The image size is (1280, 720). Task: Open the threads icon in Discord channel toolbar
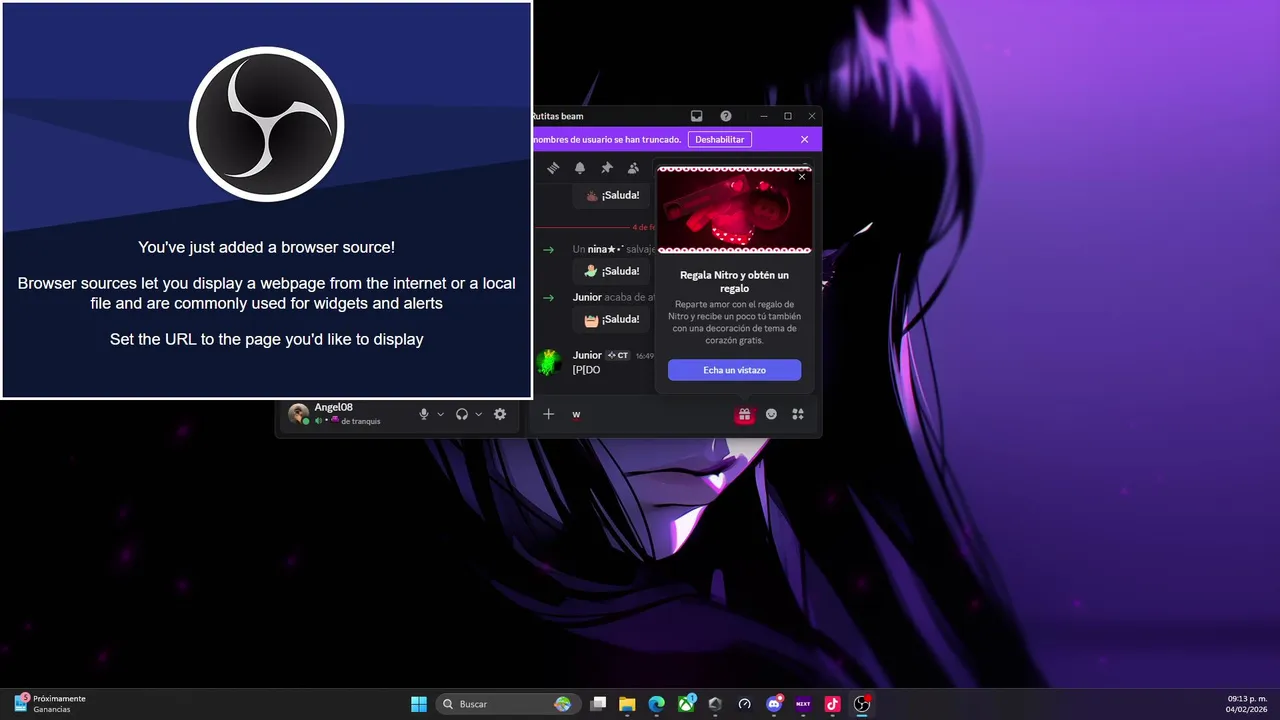553,168
